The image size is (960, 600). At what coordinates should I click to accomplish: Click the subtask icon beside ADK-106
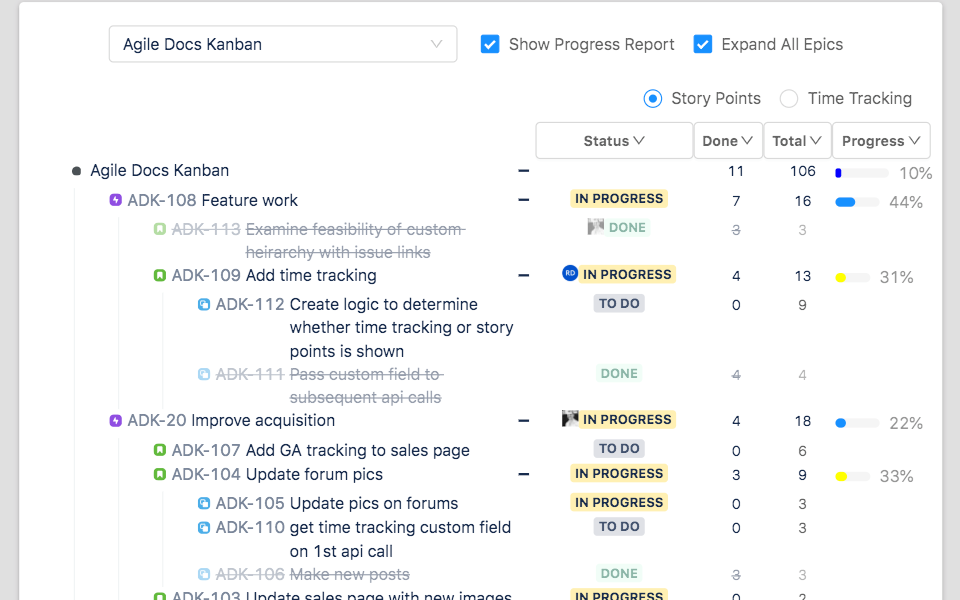tap(204, 574)
